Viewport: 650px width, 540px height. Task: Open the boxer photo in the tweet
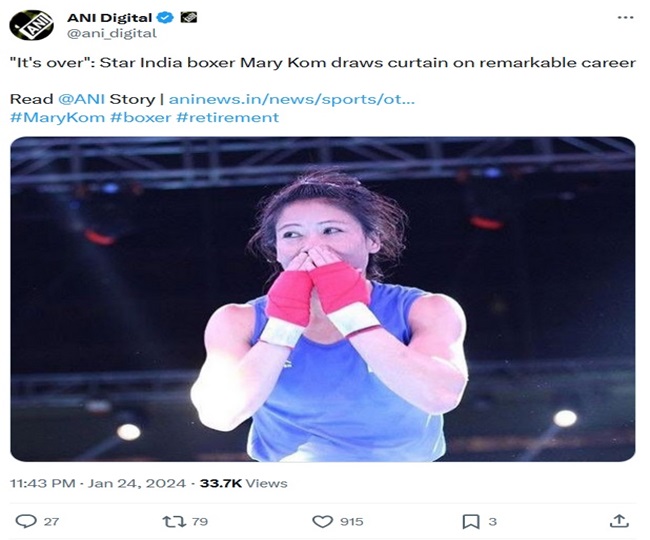tap(323, 298)
